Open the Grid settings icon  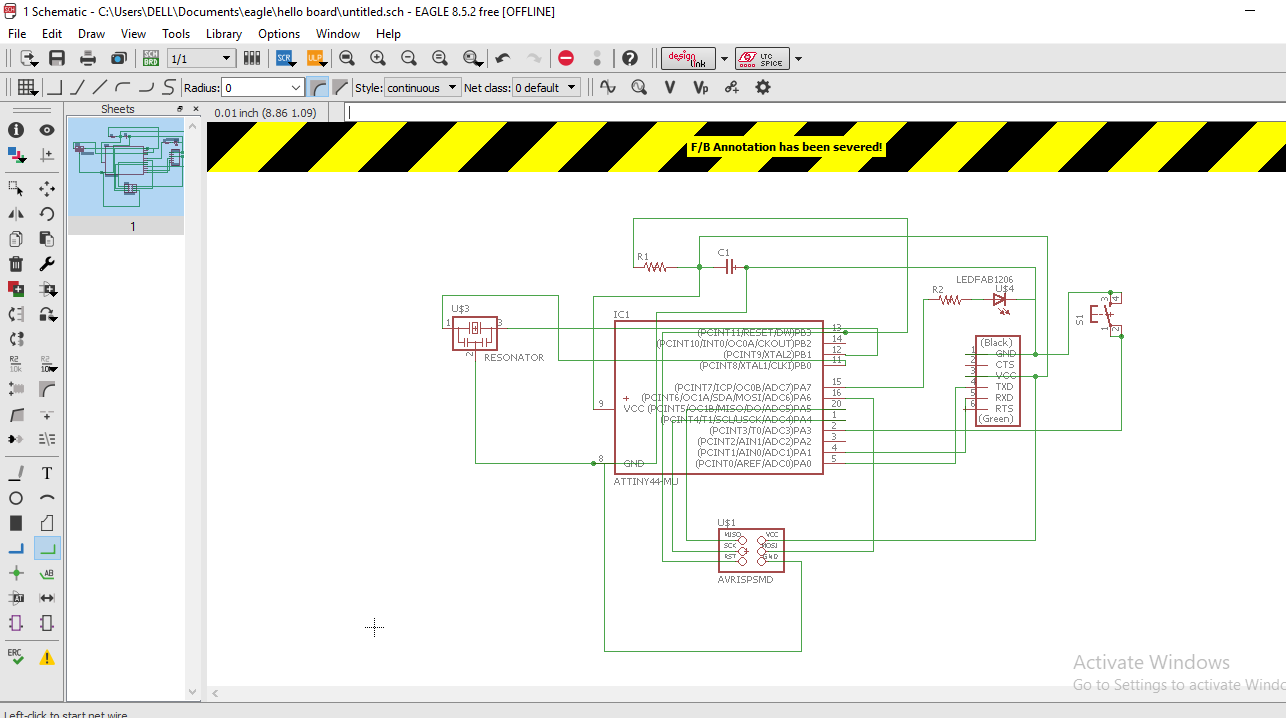click(28, 88)
